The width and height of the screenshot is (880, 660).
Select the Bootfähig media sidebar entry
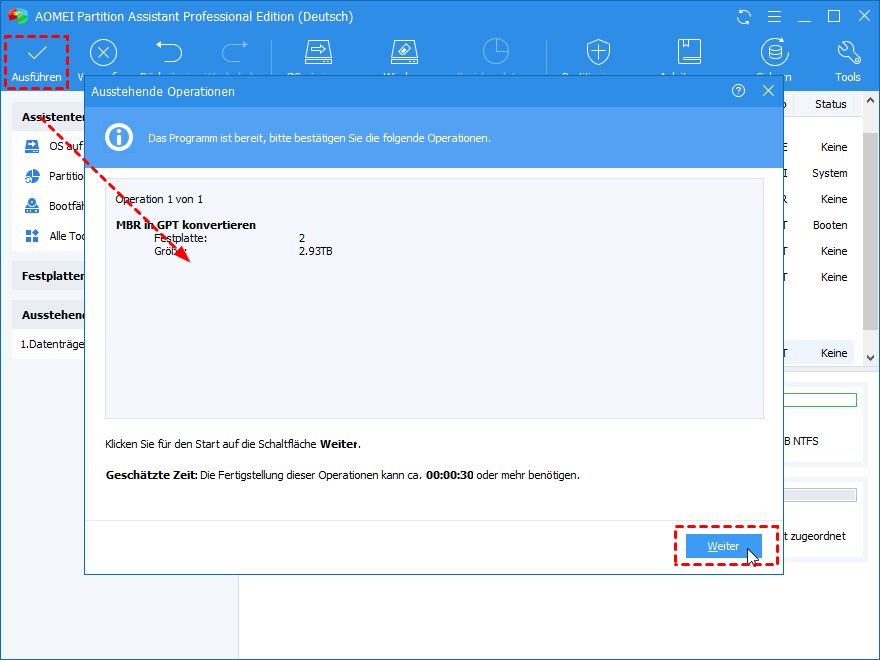(x=53, y=206)
